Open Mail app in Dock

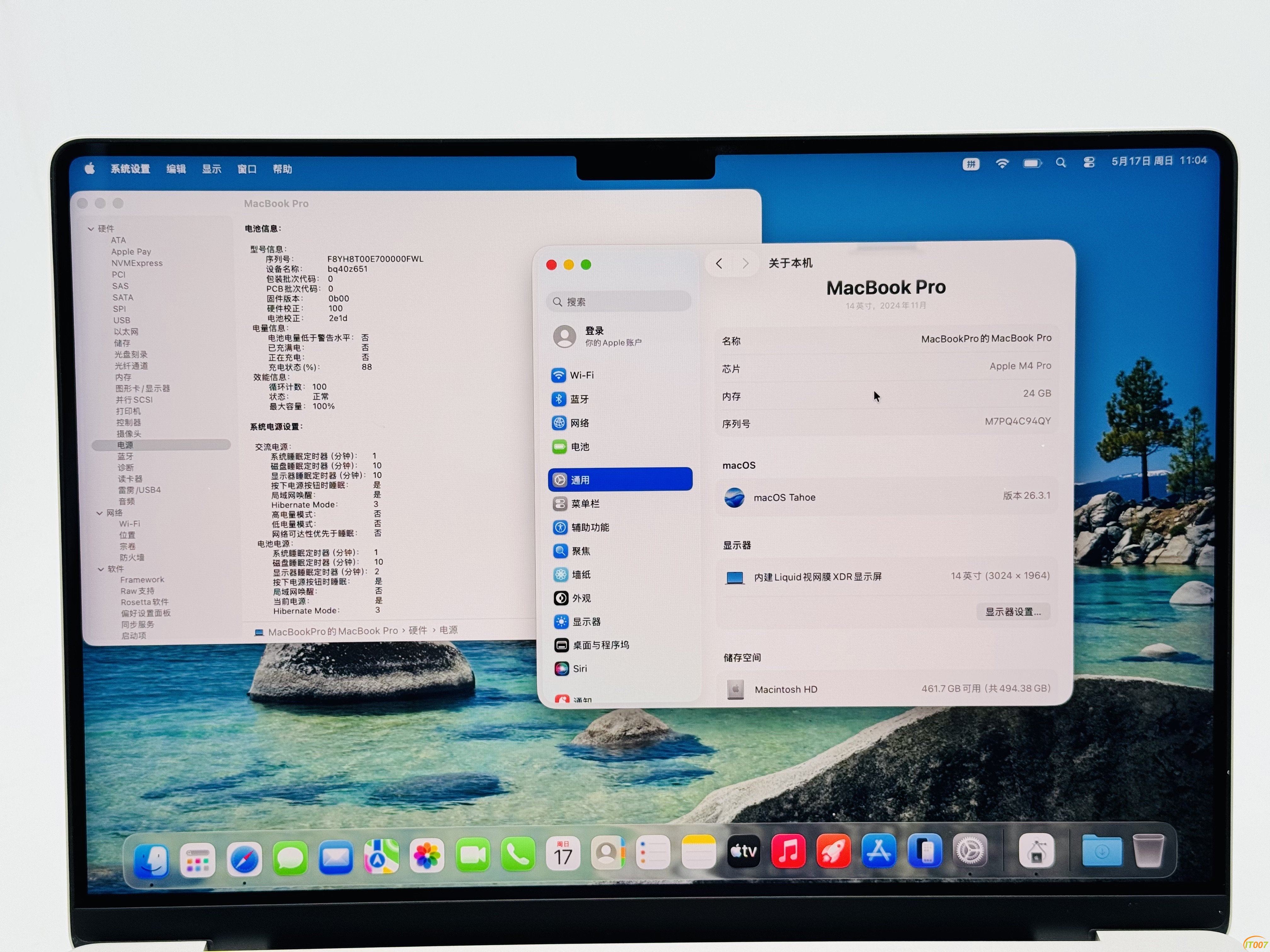[x=336, y=857]
